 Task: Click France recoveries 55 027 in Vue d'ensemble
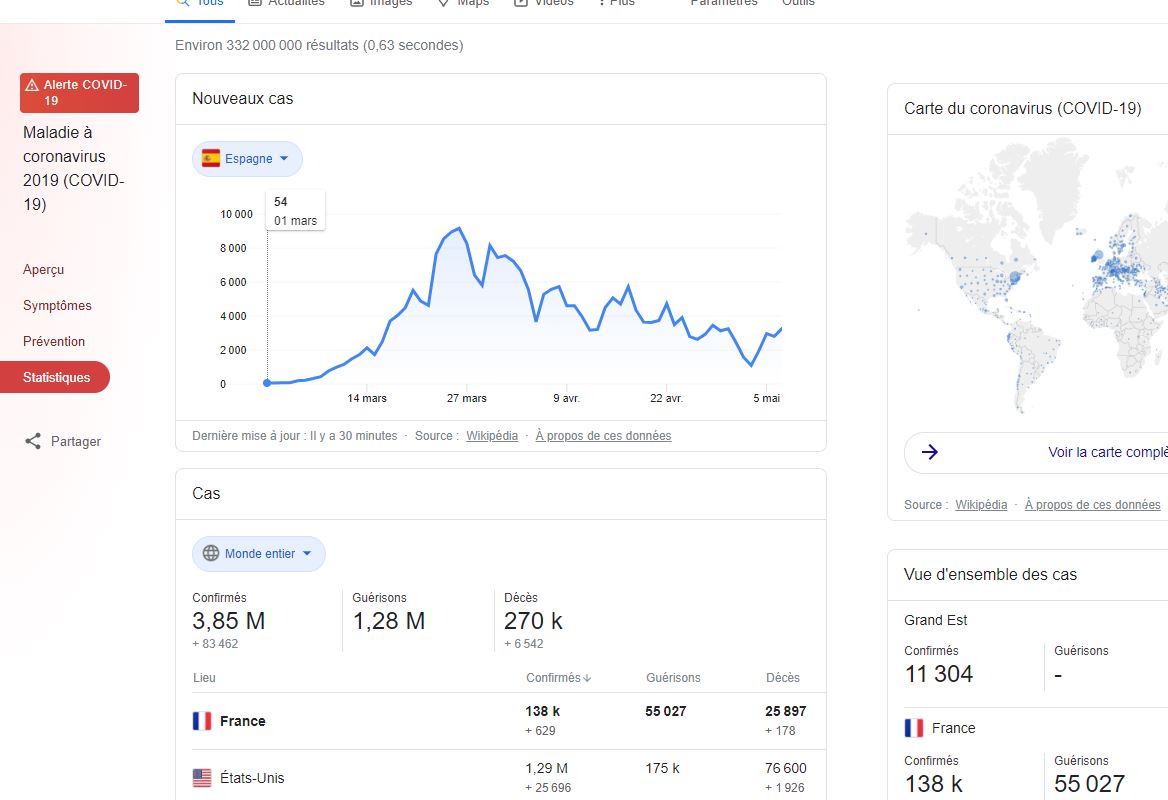[x=1089, y=784]
